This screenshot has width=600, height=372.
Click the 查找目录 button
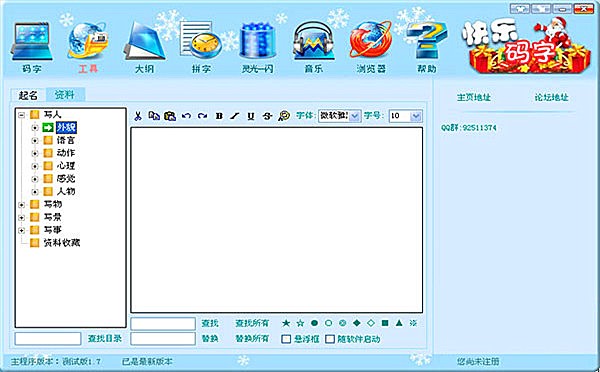(x=105, y=339)
